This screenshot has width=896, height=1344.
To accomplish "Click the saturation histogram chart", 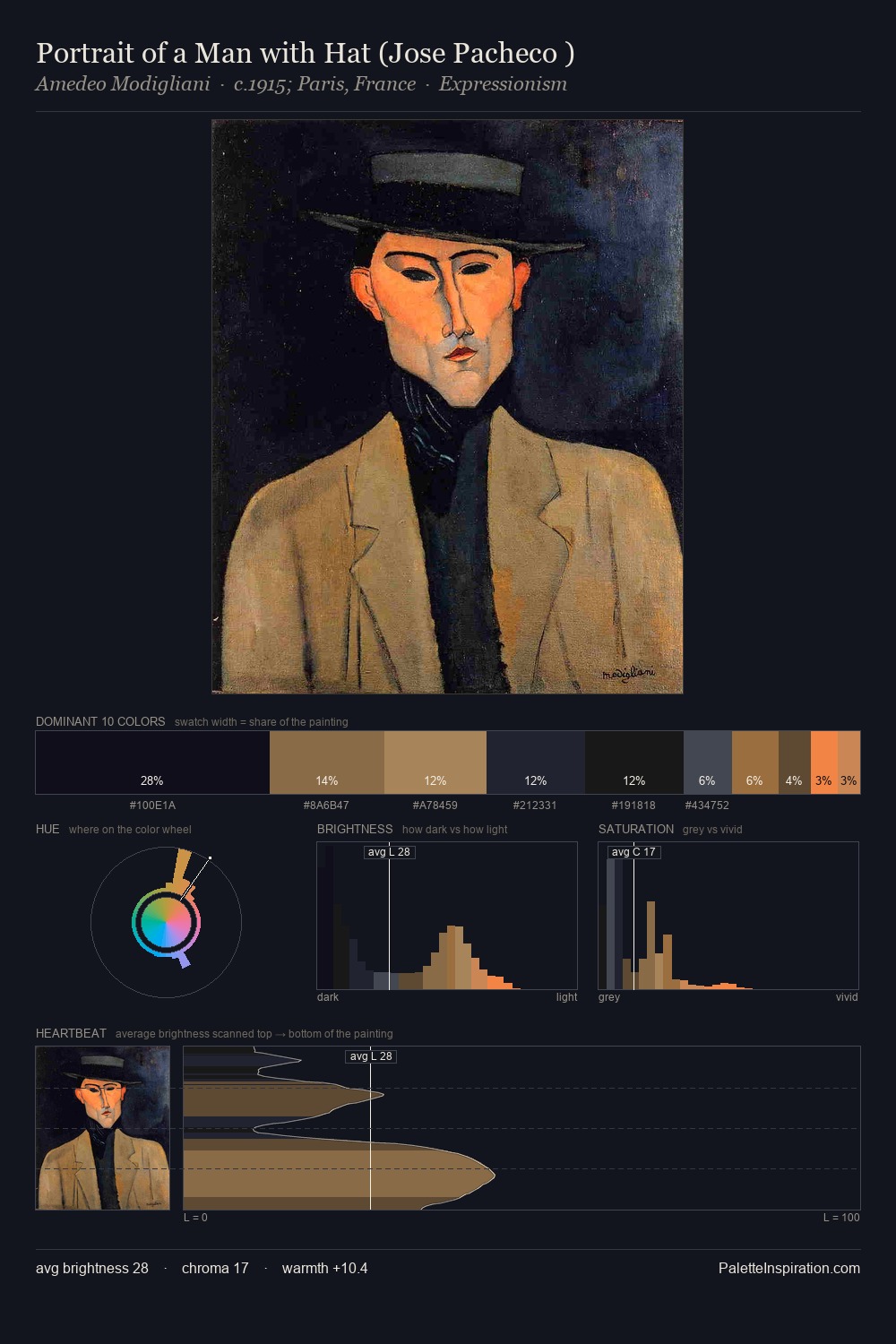I will tap(728, 916).
